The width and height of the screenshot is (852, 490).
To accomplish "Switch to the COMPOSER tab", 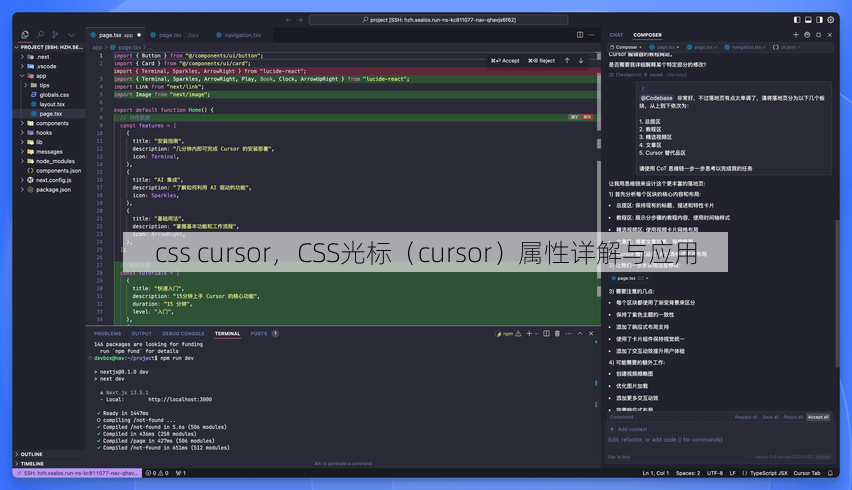I will pyautogui.click(x=647, y=35).
